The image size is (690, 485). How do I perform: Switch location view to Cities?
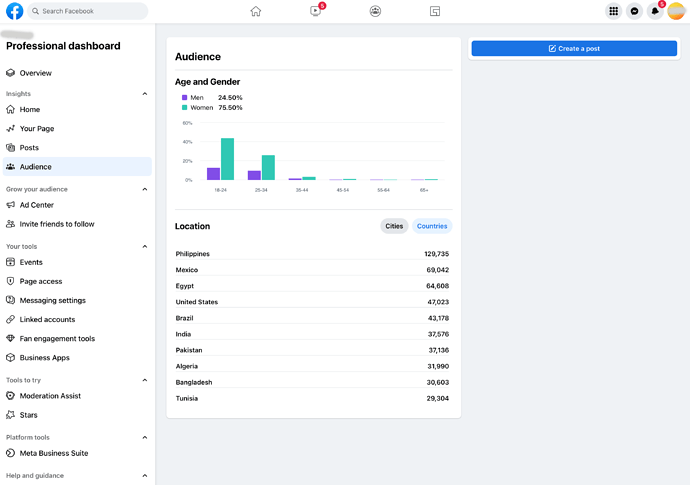click(394, 226)
